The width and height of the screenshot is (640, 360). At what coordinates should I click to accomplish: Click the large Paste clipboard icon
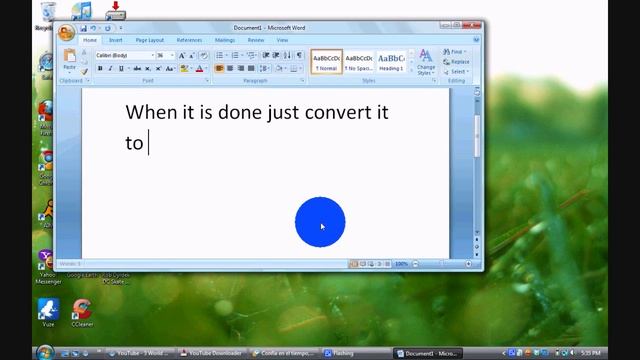click(x=70, y=56)
